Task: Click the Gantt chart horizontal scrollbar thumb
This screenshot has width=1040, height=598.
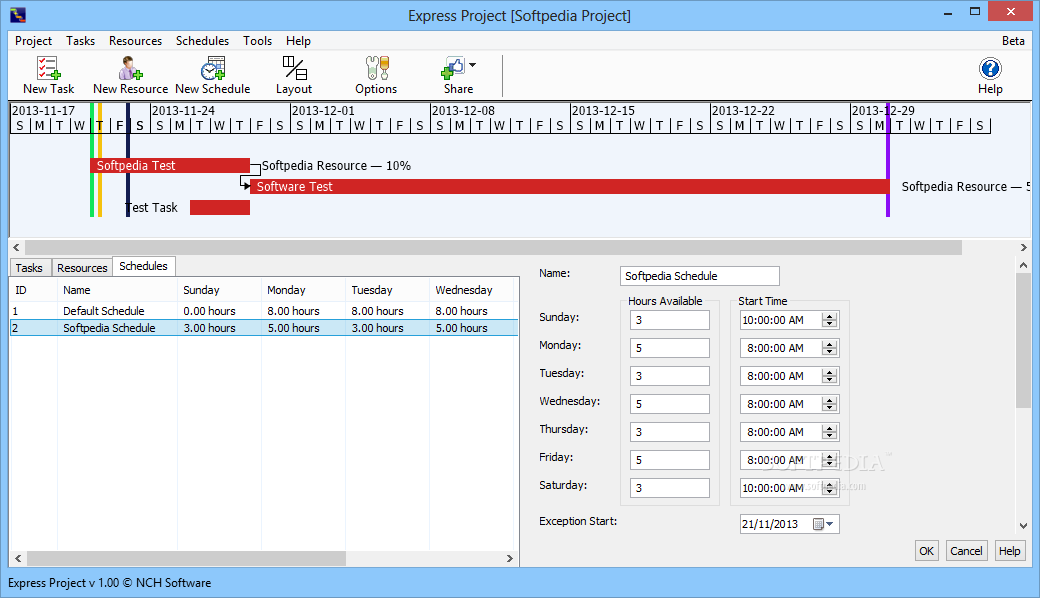Action: pyautogui.click(x=493, y=247)
